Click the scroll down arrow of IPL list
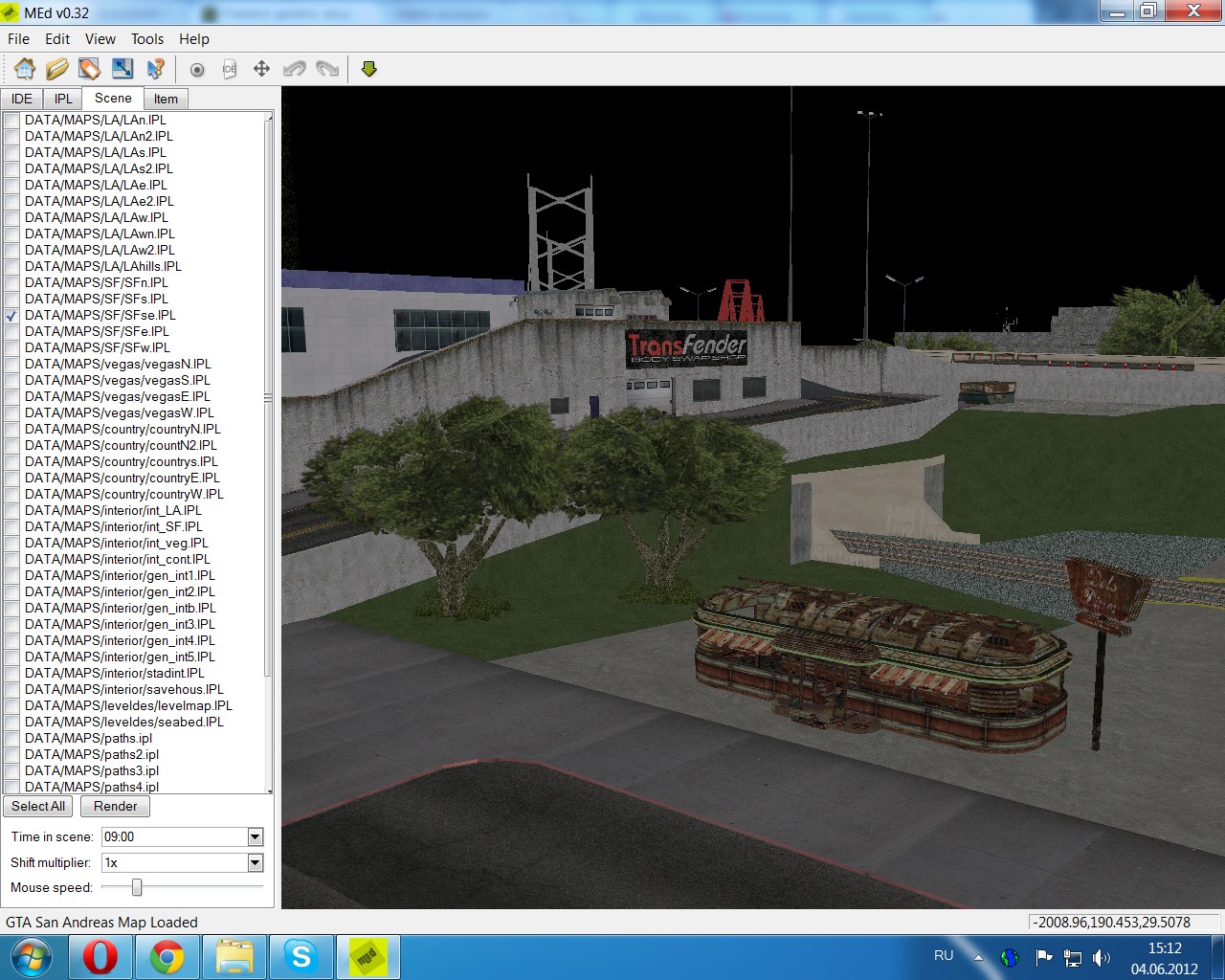 pos(269,791)
